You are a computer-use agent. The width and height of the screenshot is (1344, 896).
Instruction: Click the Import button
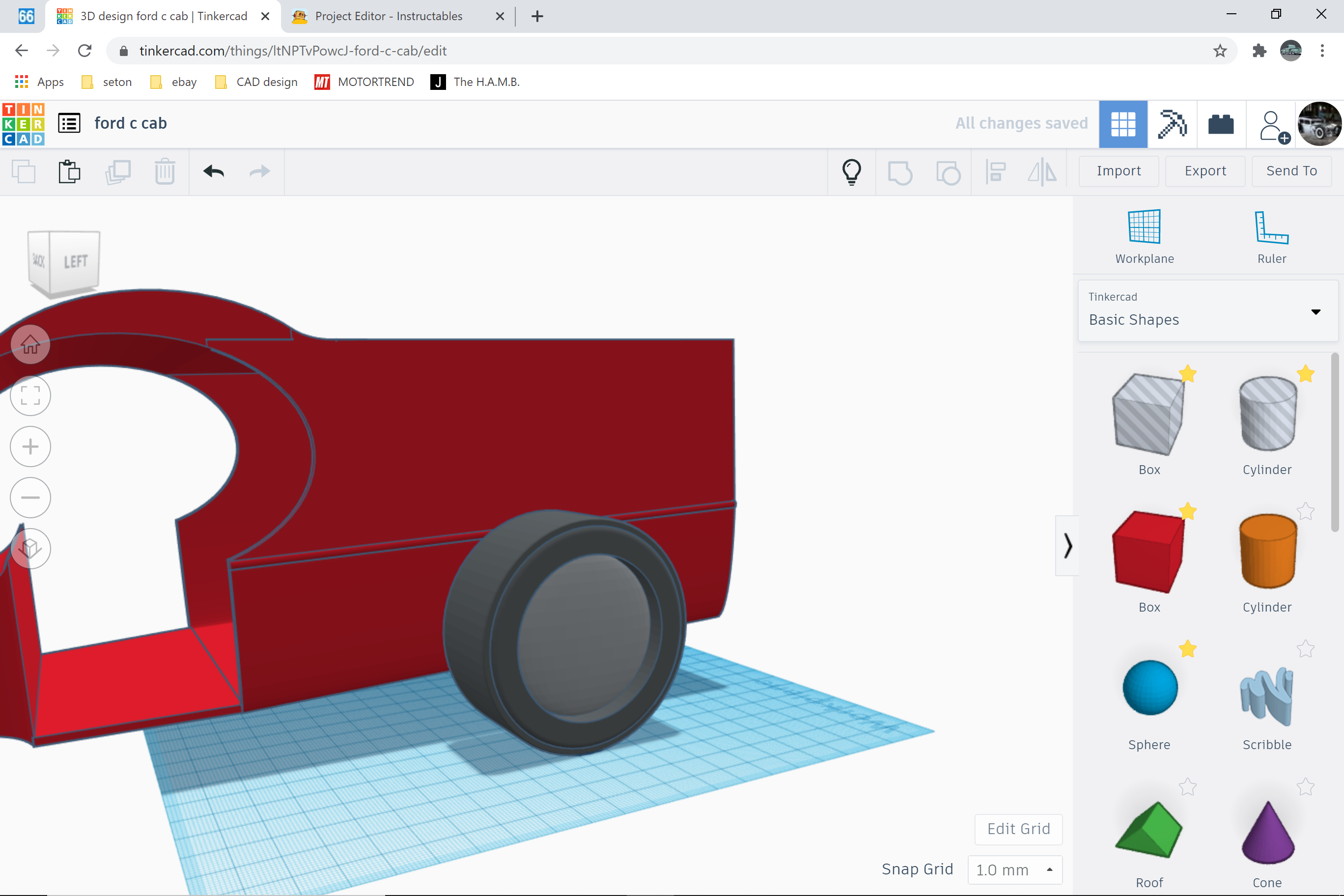pyautogui.click(x=1119, y=171)
